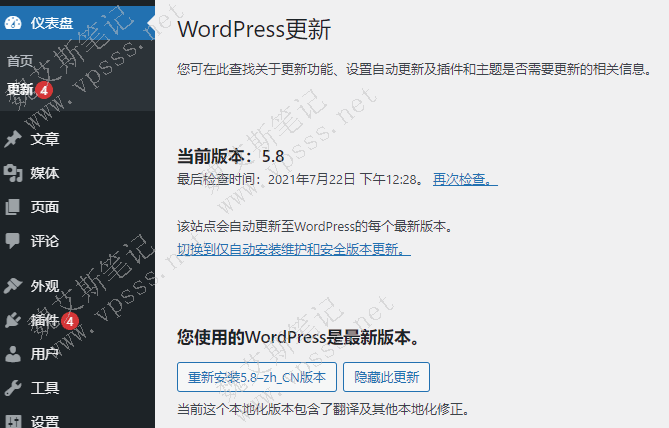
Task: Click the dashboard gauge icon
Action: pyautogui.click(x=13, y=23)
